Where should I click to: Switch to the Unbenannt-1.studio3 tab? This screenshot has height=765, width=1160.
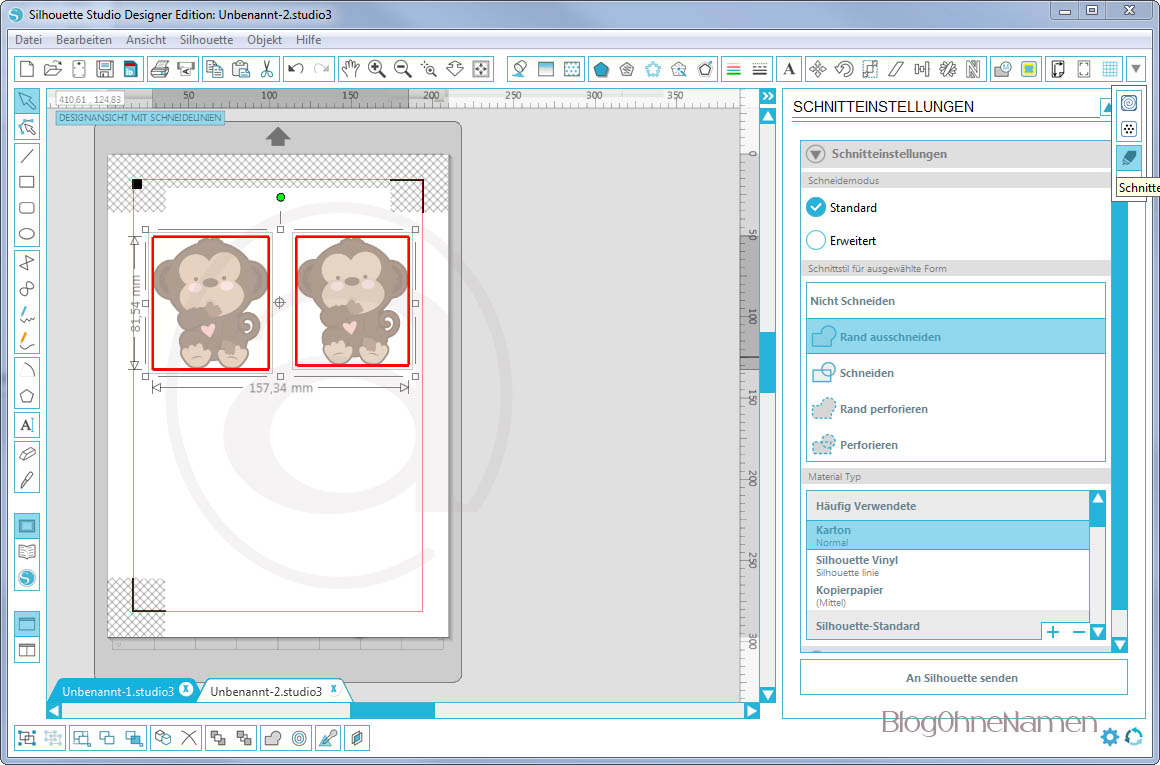tap(118, 691)
